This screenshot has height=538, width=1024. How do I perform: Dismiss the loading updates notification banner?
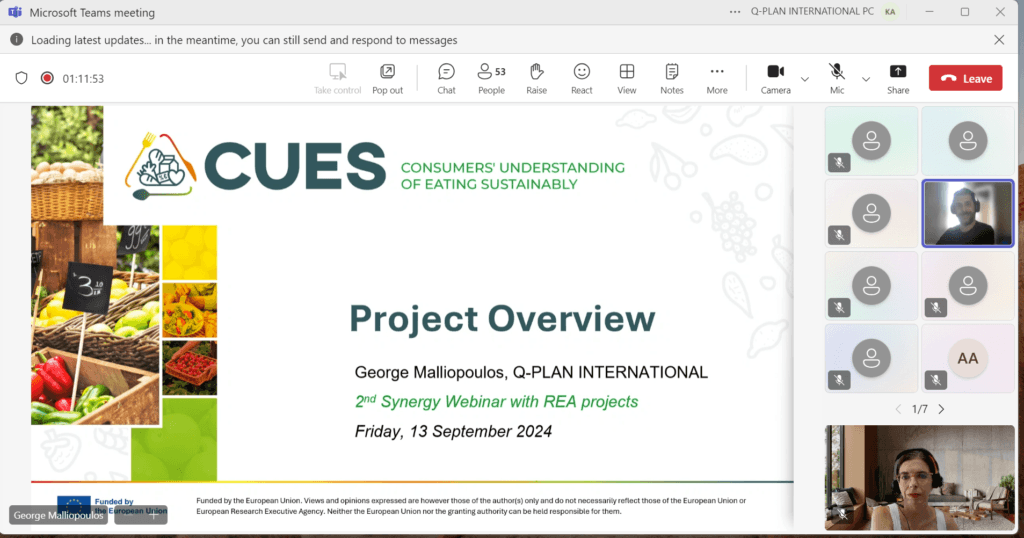pyautogui.click(x=999, y=40)
